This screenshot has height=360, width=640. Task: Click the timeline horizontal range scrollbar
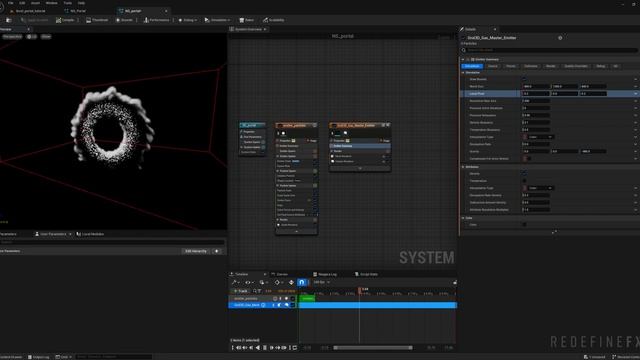tap(373, 348)
